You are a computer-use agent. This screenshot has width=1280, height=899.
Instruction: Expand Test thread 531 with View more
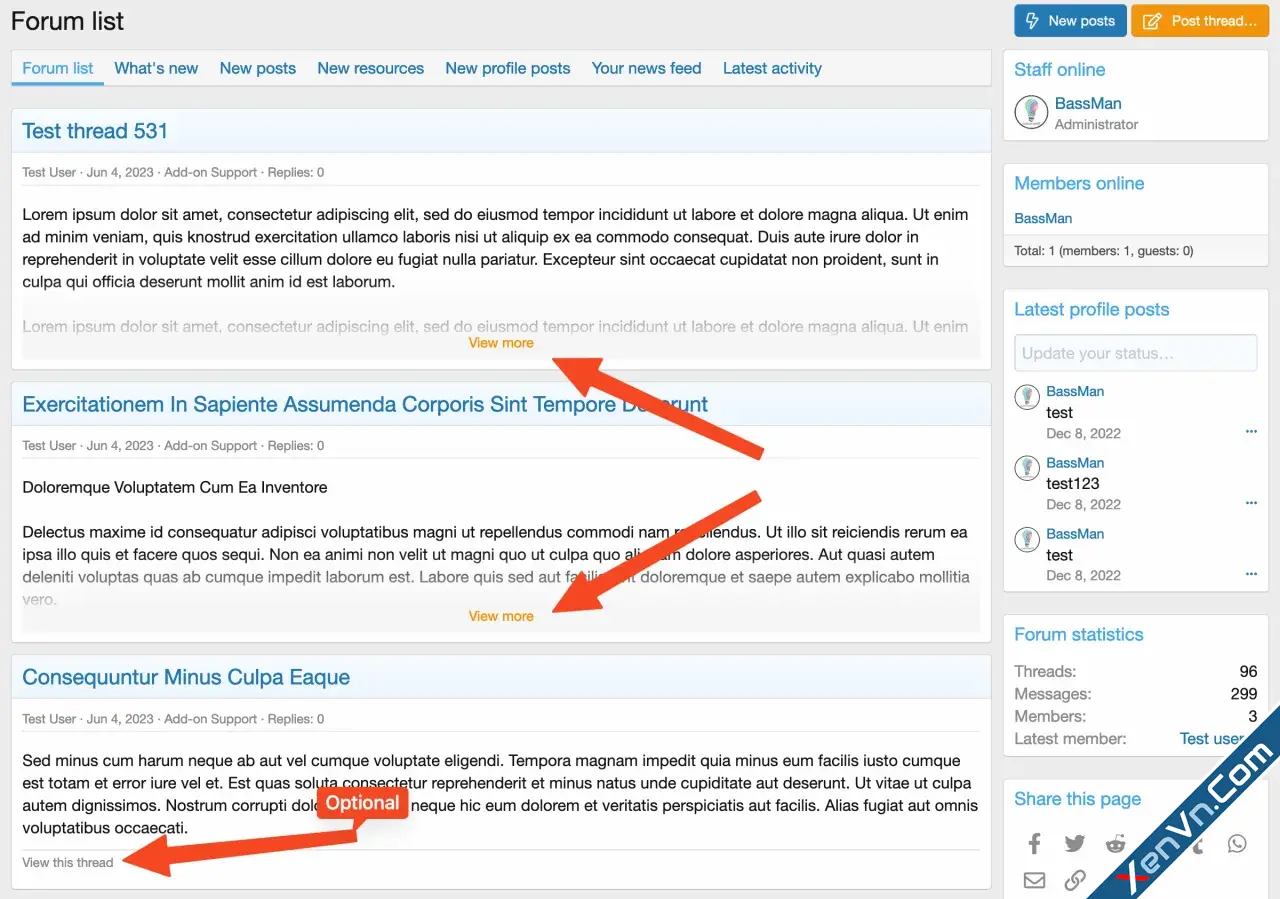[501, 343]
